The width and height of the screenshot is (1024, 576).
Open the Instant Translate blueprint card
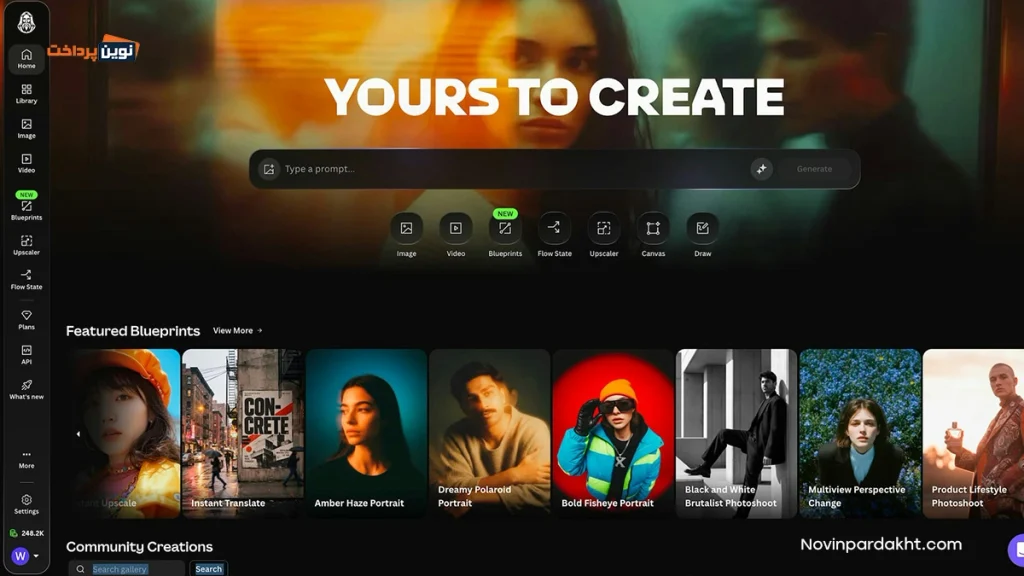coord(242,434)
